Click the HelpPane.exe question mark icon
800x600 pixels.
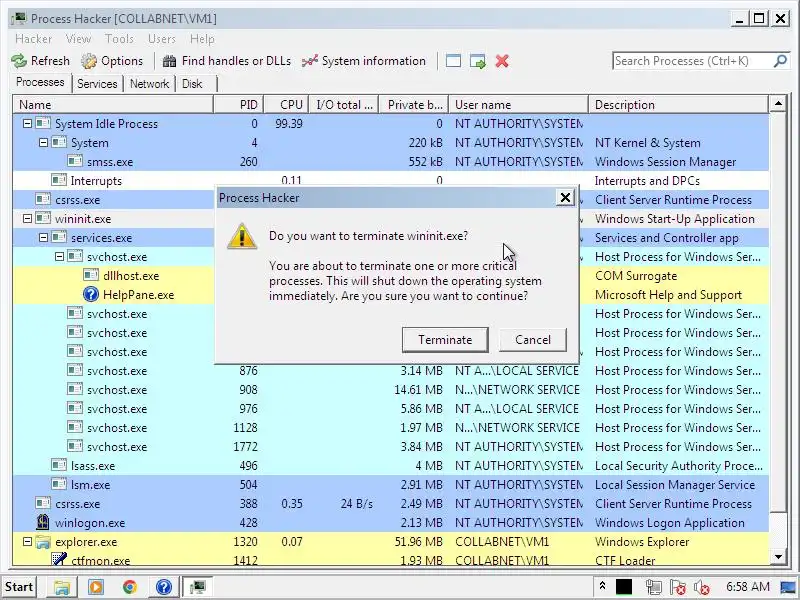(90, 294)
